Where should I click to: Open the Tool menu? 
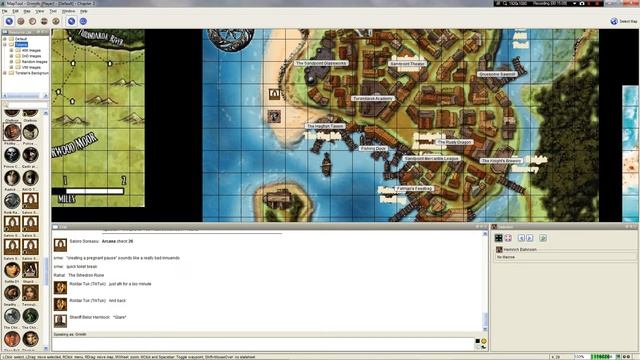click(53, 11)
